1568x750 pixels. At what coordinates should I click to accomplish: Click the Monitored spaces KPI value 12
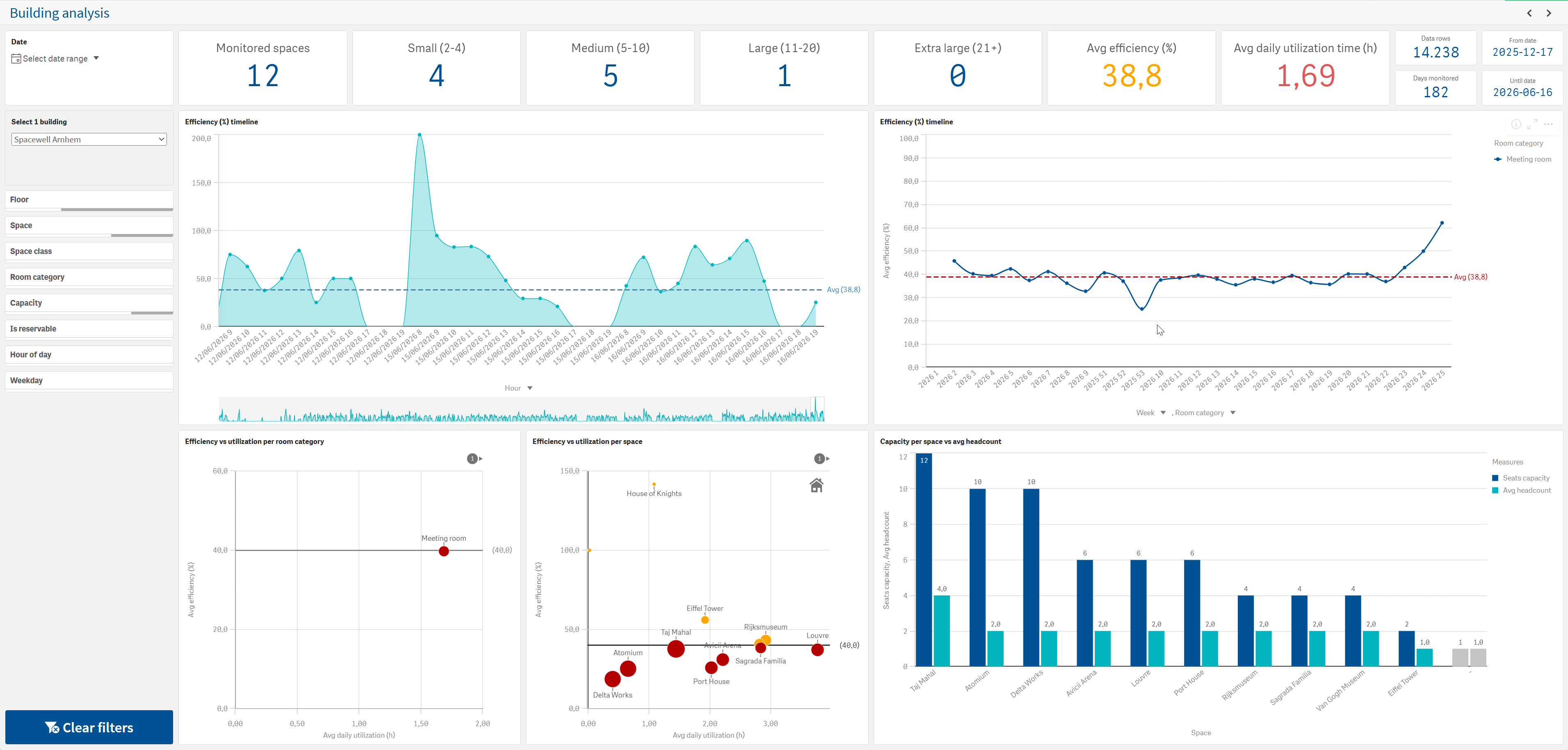tap(263, 76)
